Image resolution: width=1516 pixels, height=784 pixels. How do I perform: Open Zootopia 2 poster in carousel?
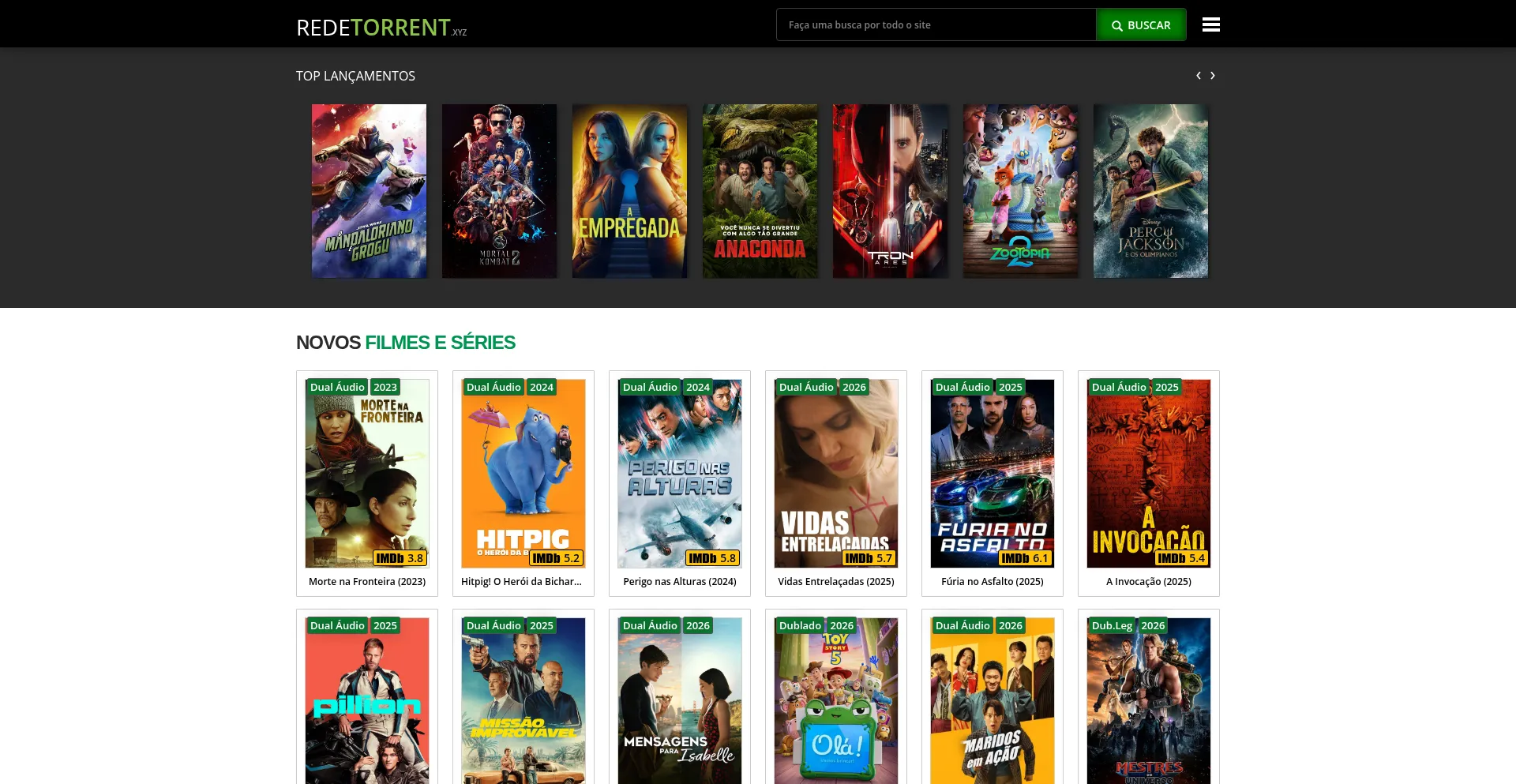coord(1020,191)
